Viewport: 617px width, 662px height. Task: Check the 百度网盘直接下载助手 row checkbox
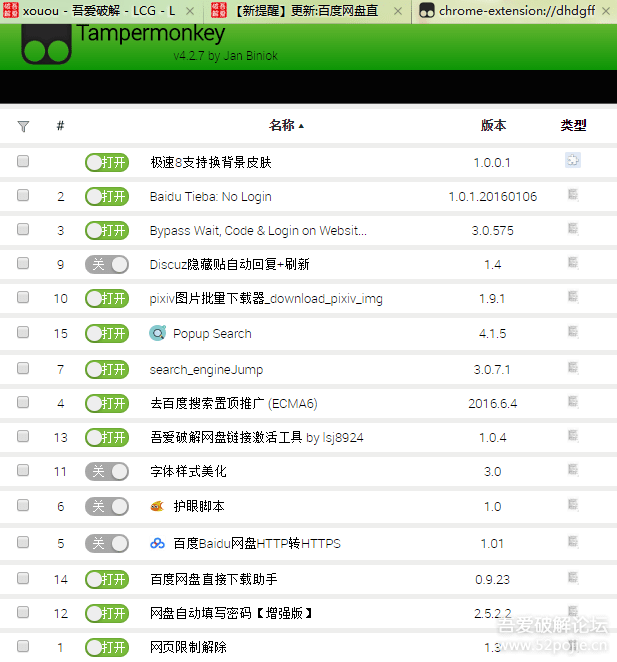pyautogui.click(x=23, y=578)
